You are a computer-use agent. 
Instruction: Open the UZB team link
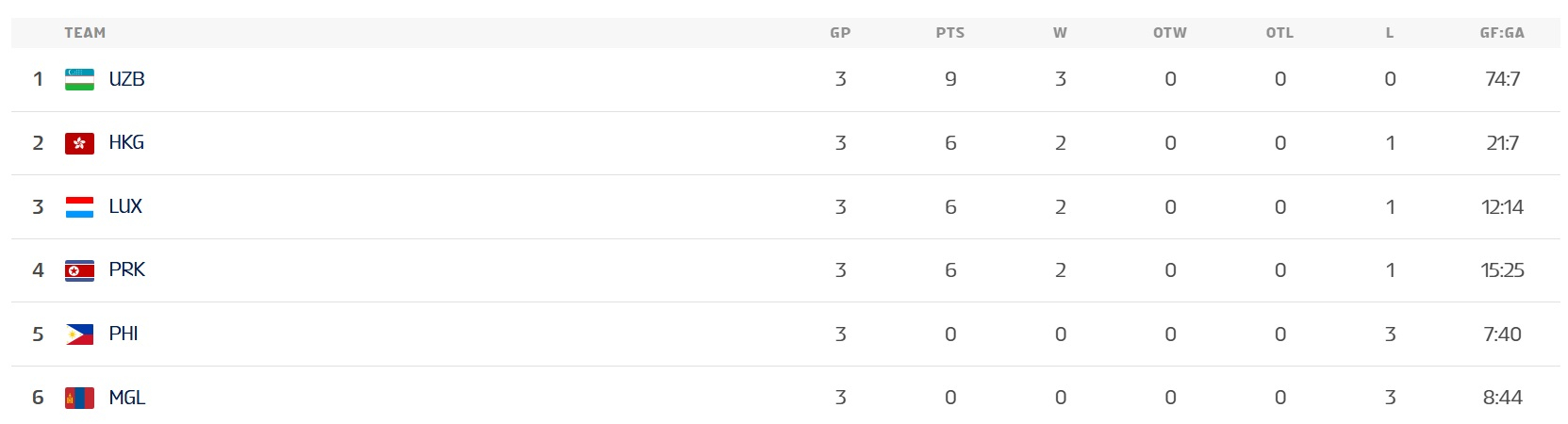[x=126, y=79]
